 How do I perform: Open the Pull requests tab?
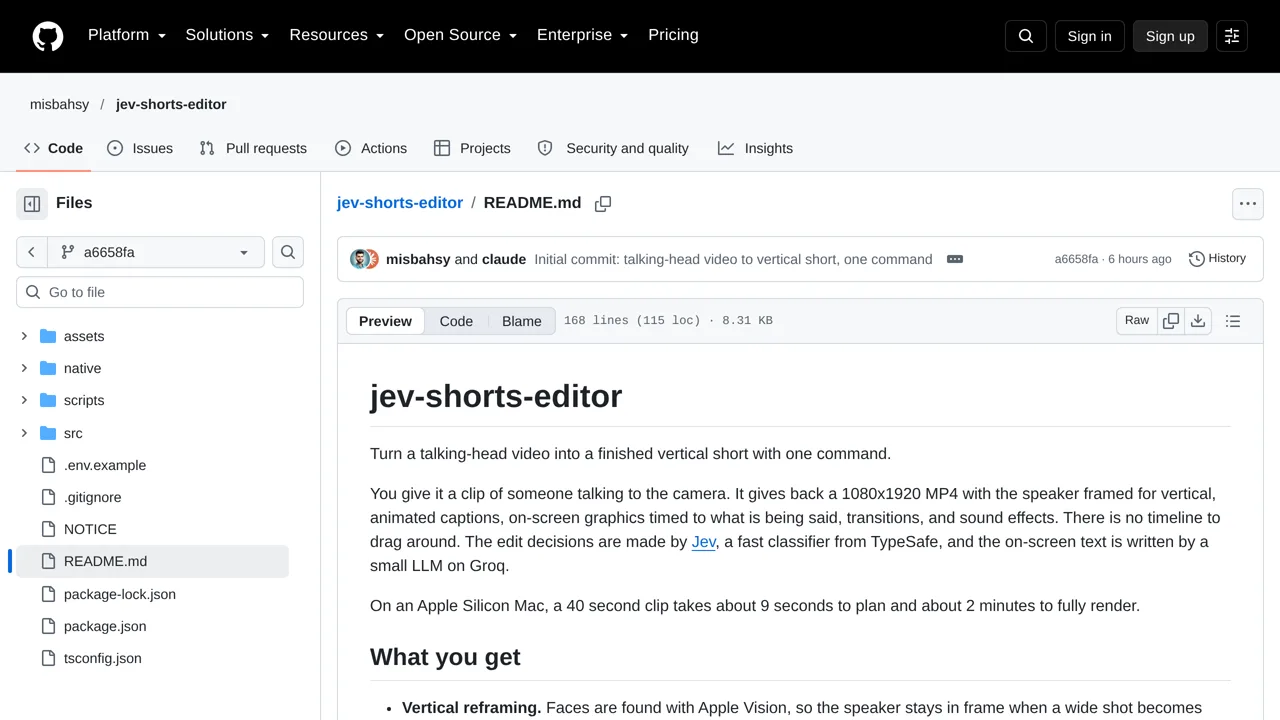pos(253,148)
